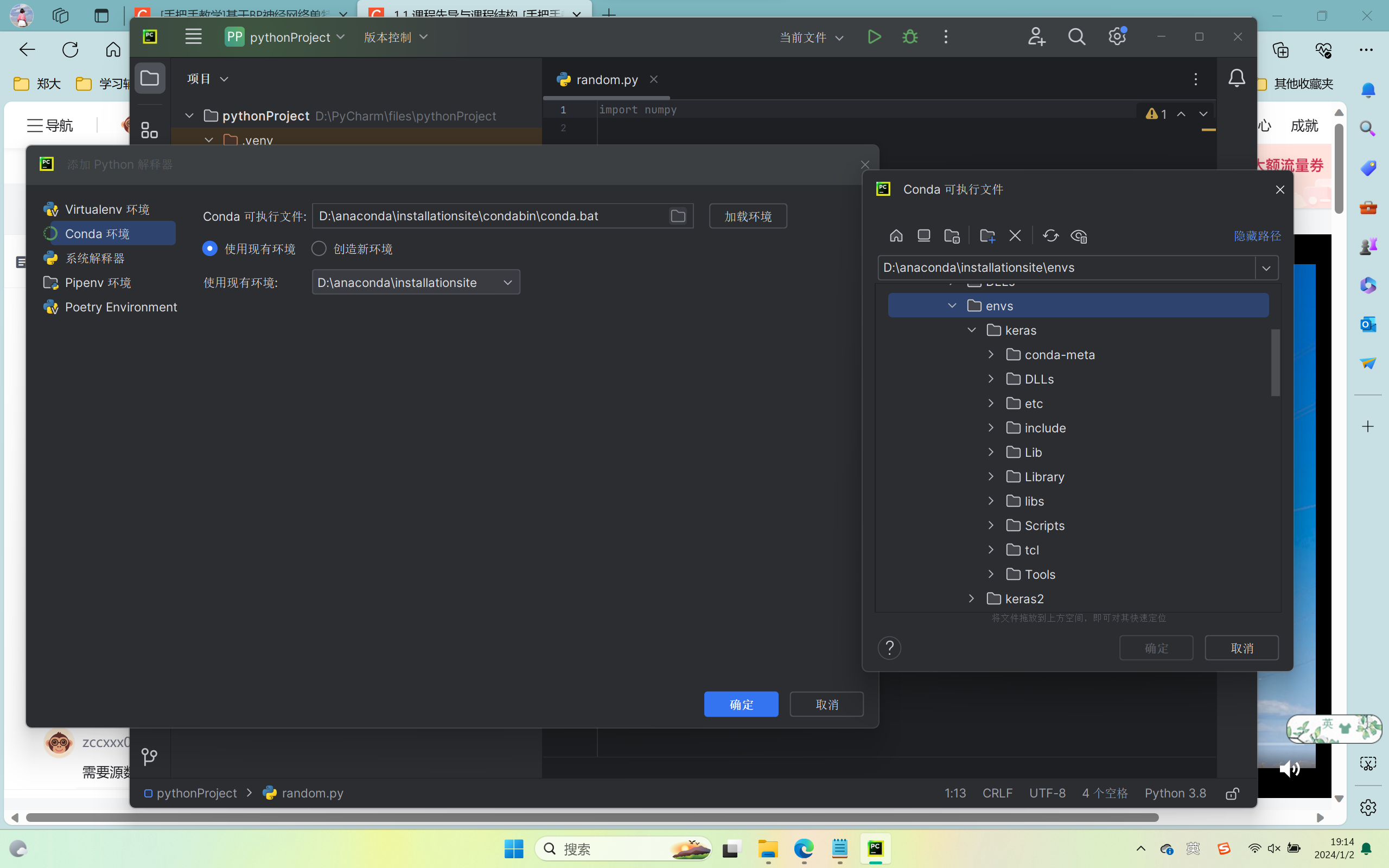Open the Git tool window branch icon
The image size is (1389, 868).
pos(150,757)
